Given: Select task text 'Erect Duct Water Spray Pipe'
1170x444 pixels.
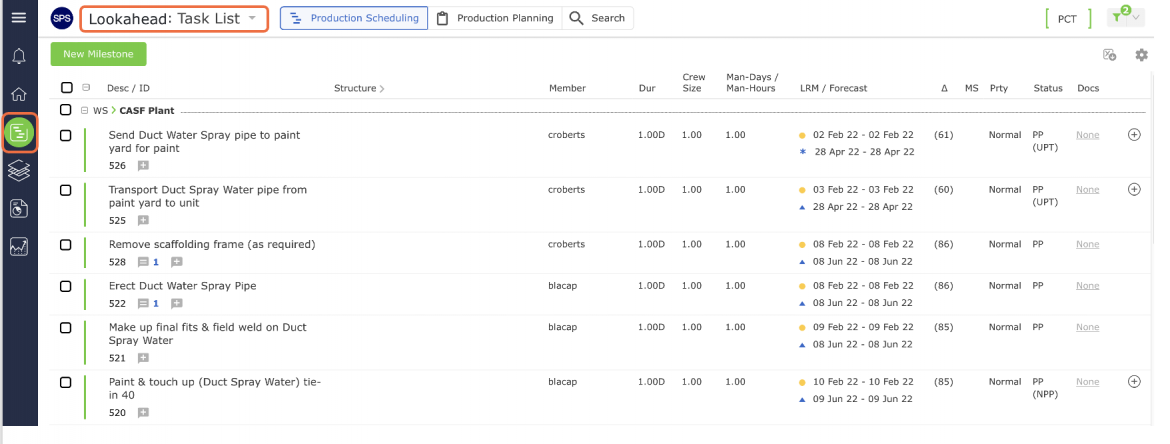Looking at the screenshot, I should pyautogui.click(x=182, y=286).
